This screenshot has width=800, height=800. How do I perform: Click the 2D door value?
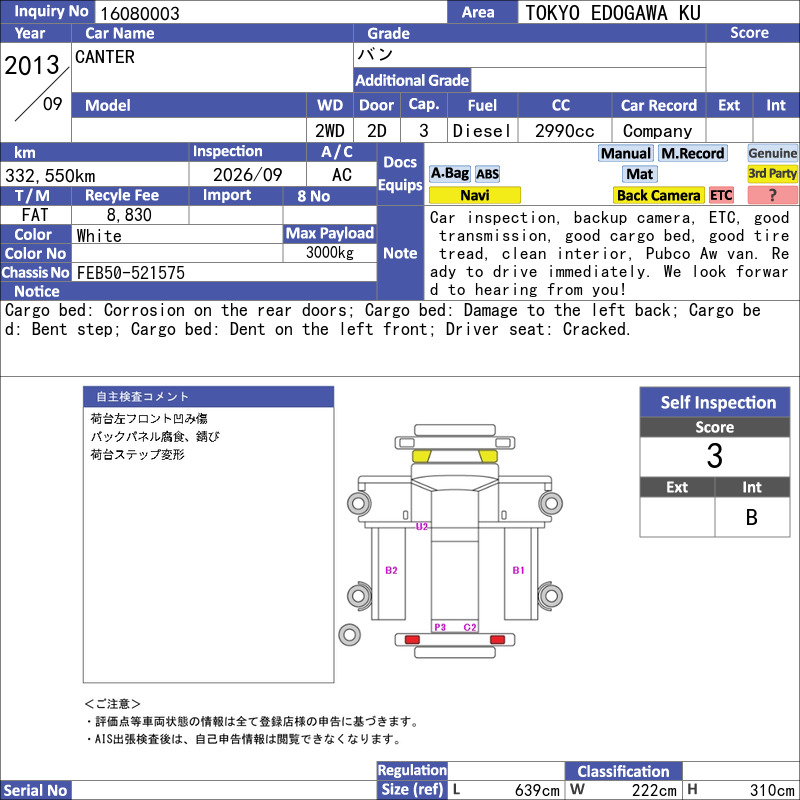tap(377, 131)
